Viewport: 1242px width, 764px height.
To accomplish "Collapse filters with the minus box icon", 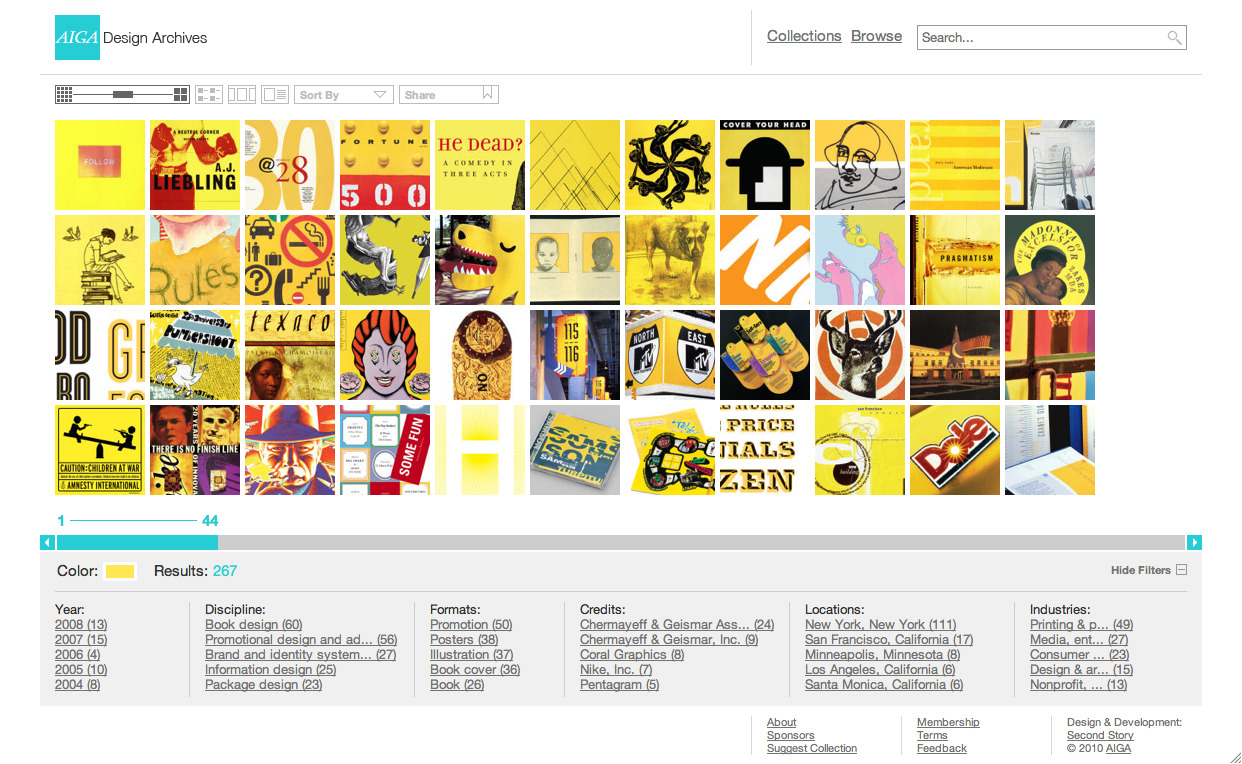I will point(1181,570).
